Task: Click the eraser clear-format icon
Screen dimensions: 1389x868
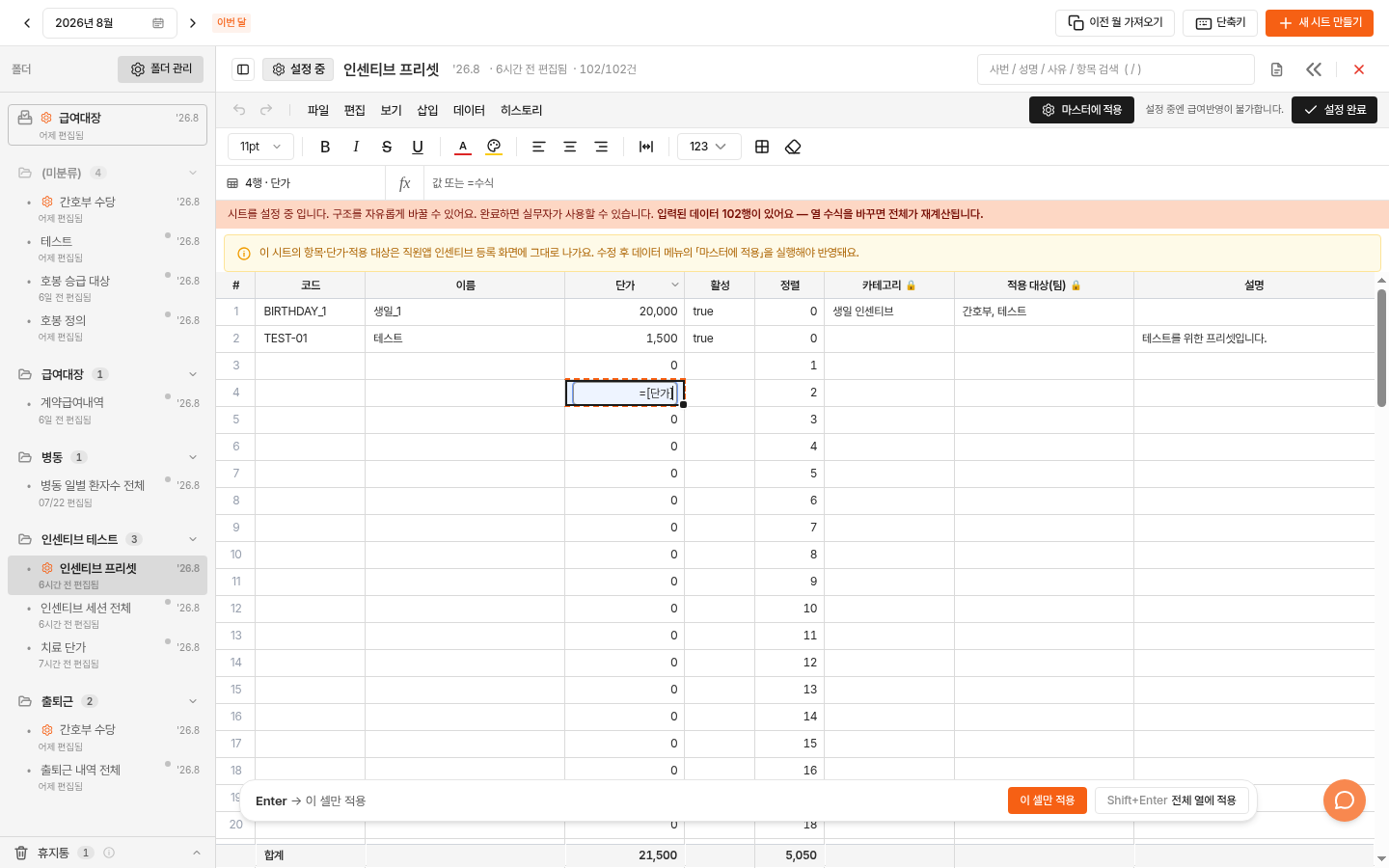Action: pyautogui.click(x=793, y=147)
